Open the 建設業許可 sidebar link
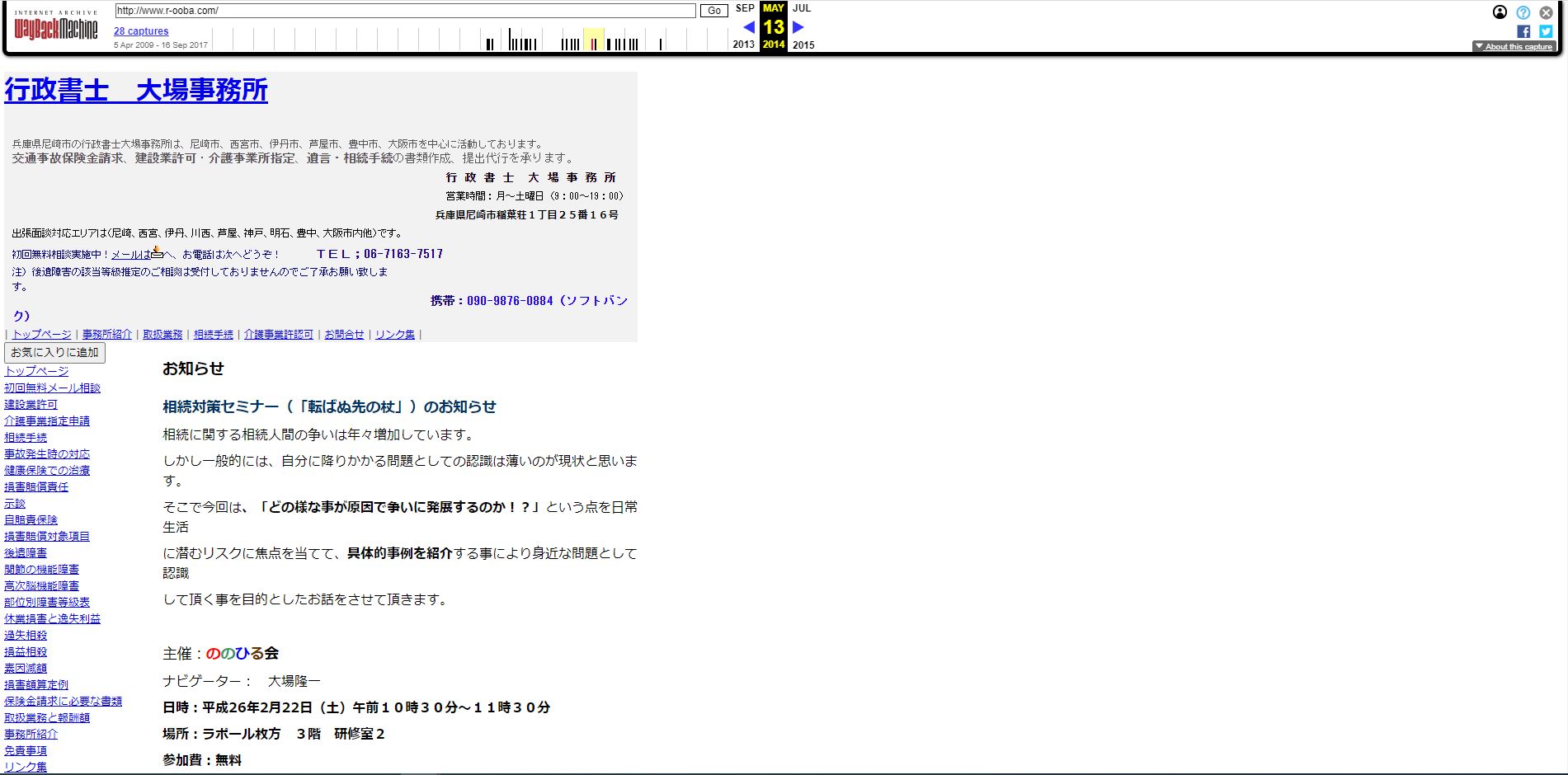The height and width of the screenshot is (775, 1568). [x=30, y=404]
